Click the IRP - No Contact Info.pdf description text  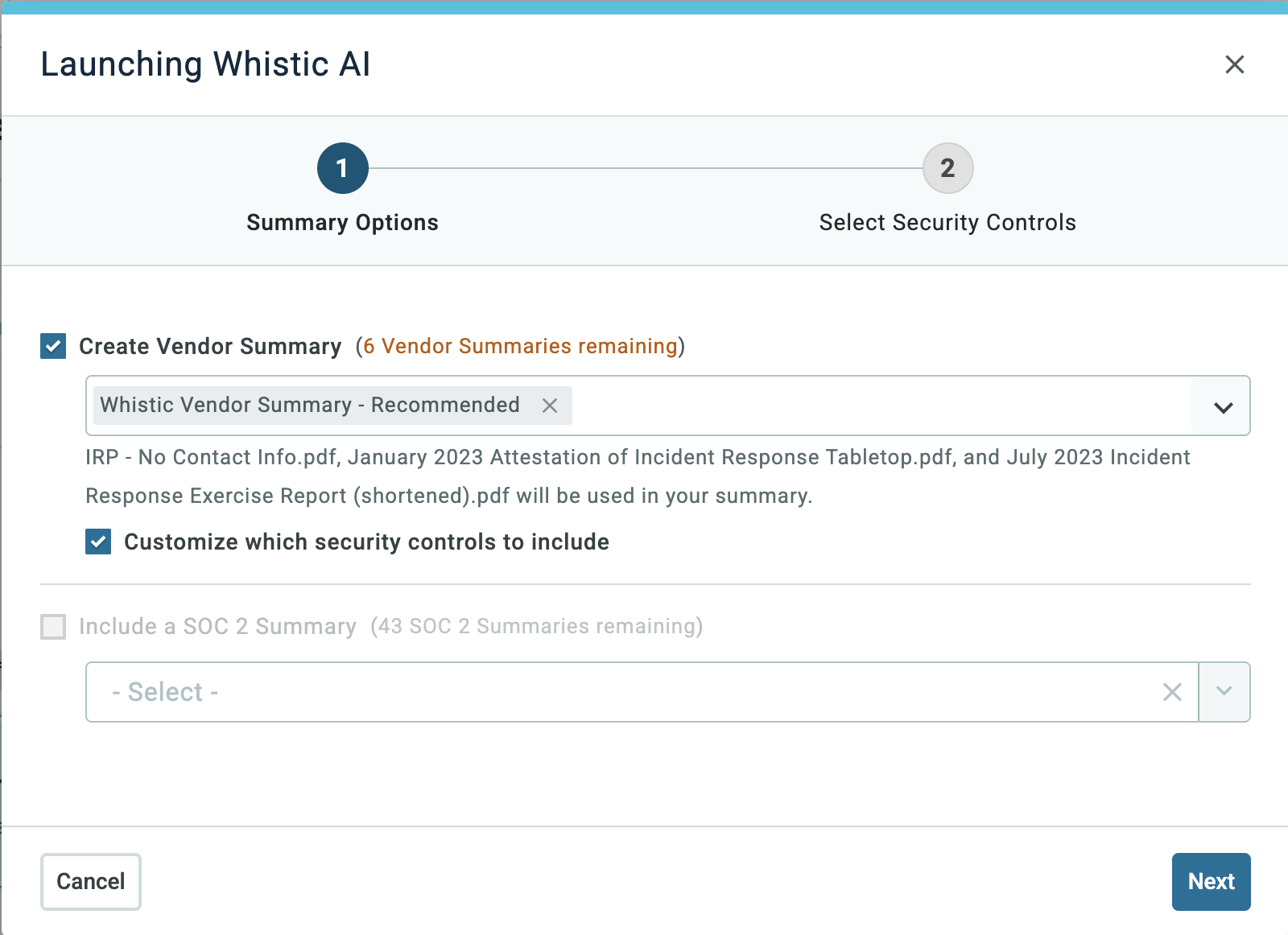click(x=638, y=476)
